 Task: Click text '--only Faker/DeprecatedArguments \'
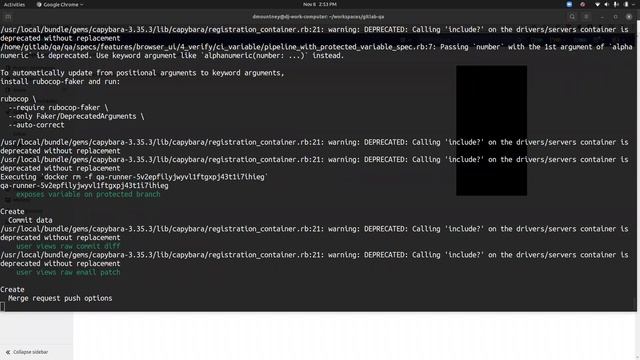coord(76,116)
